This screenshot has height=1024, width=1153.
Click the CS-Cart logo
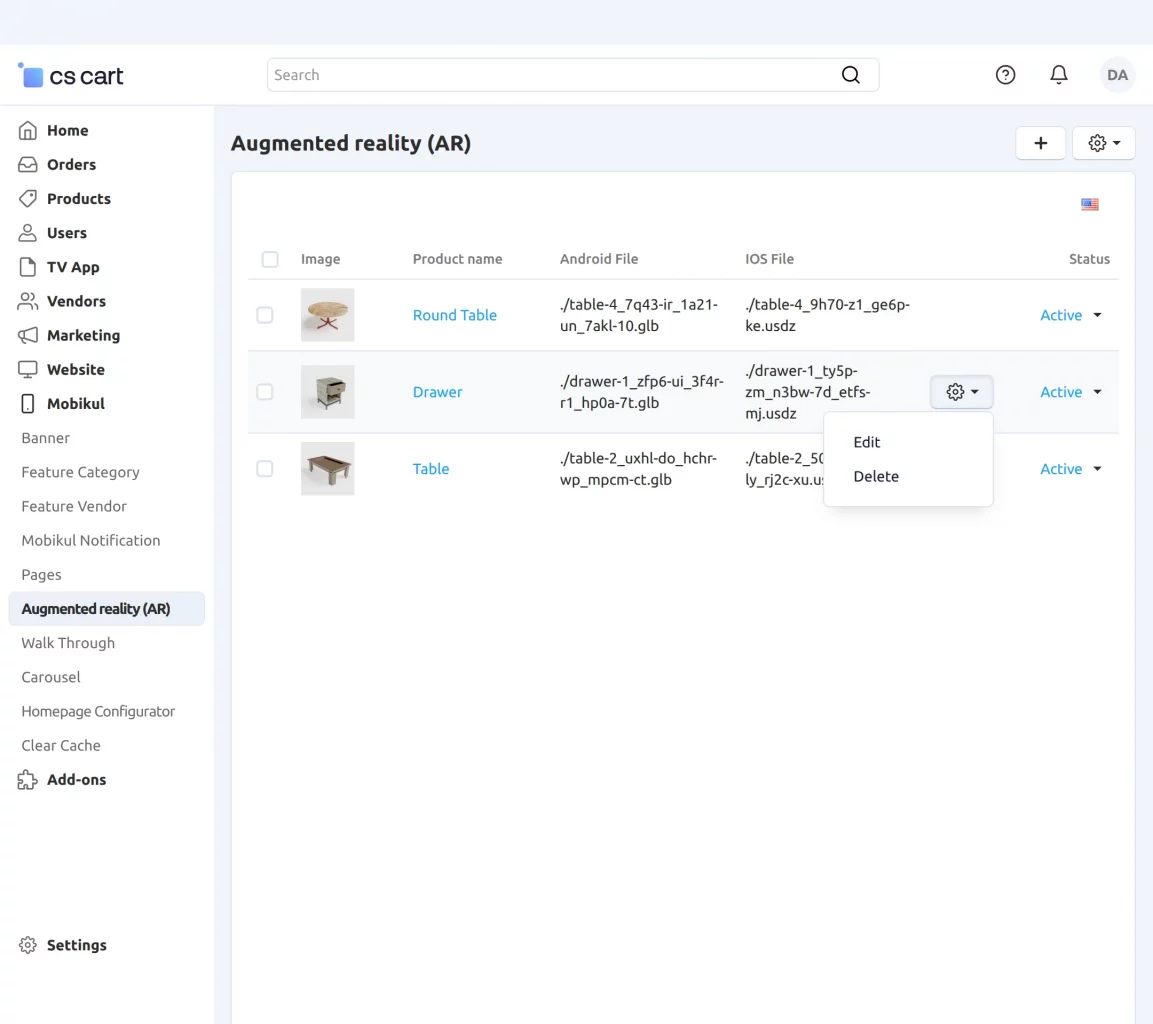[71, 75]
